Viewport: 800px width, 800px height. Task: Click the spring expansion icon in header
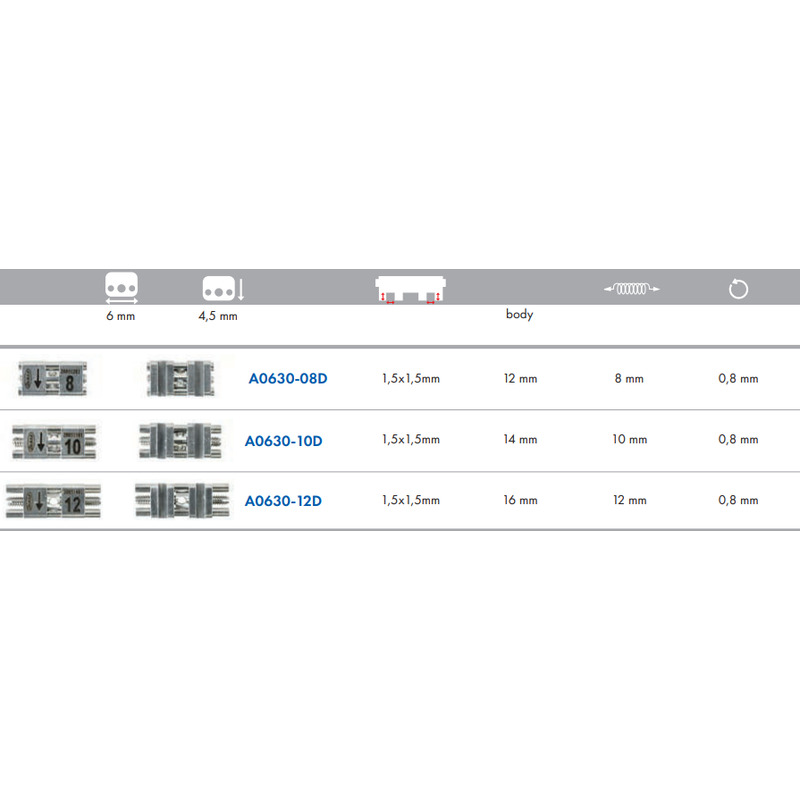632,289
